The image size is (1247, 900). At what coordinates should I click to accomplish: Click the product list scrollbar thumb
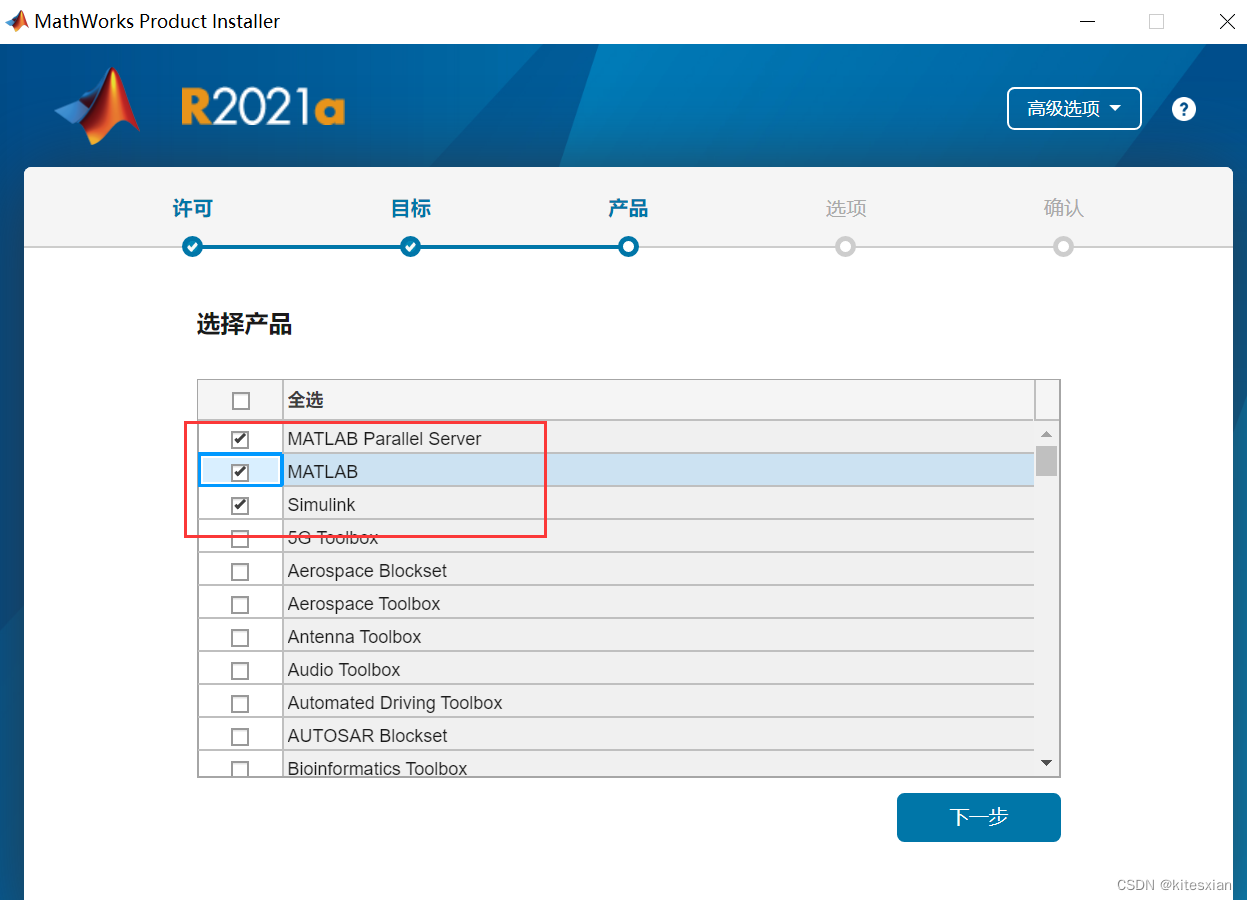[1047, 460]
